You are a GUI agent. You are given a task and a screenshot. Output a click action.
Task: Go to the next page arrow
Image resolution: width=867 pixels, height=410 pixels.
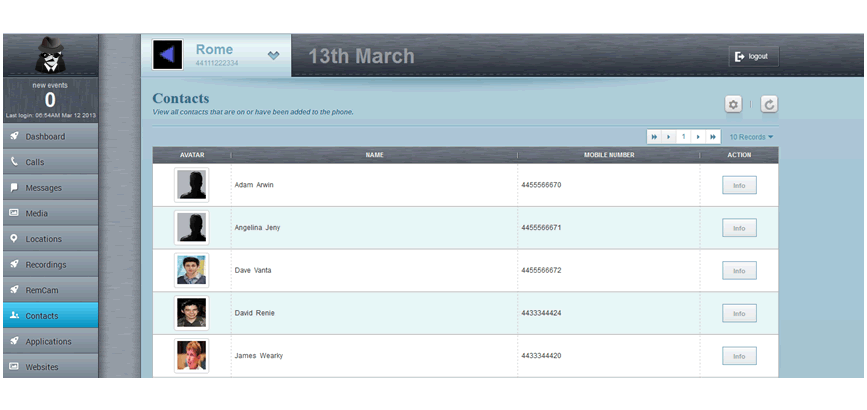pyautogui.click(x=698, y=136)
